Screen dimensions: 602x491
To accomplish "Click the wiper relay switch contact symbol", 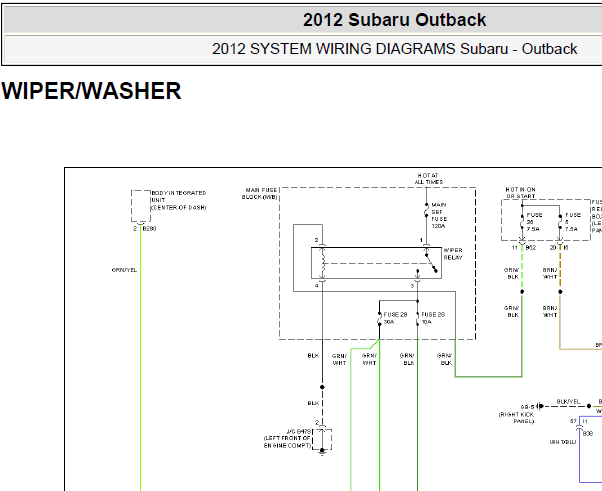I will [431, 263].
